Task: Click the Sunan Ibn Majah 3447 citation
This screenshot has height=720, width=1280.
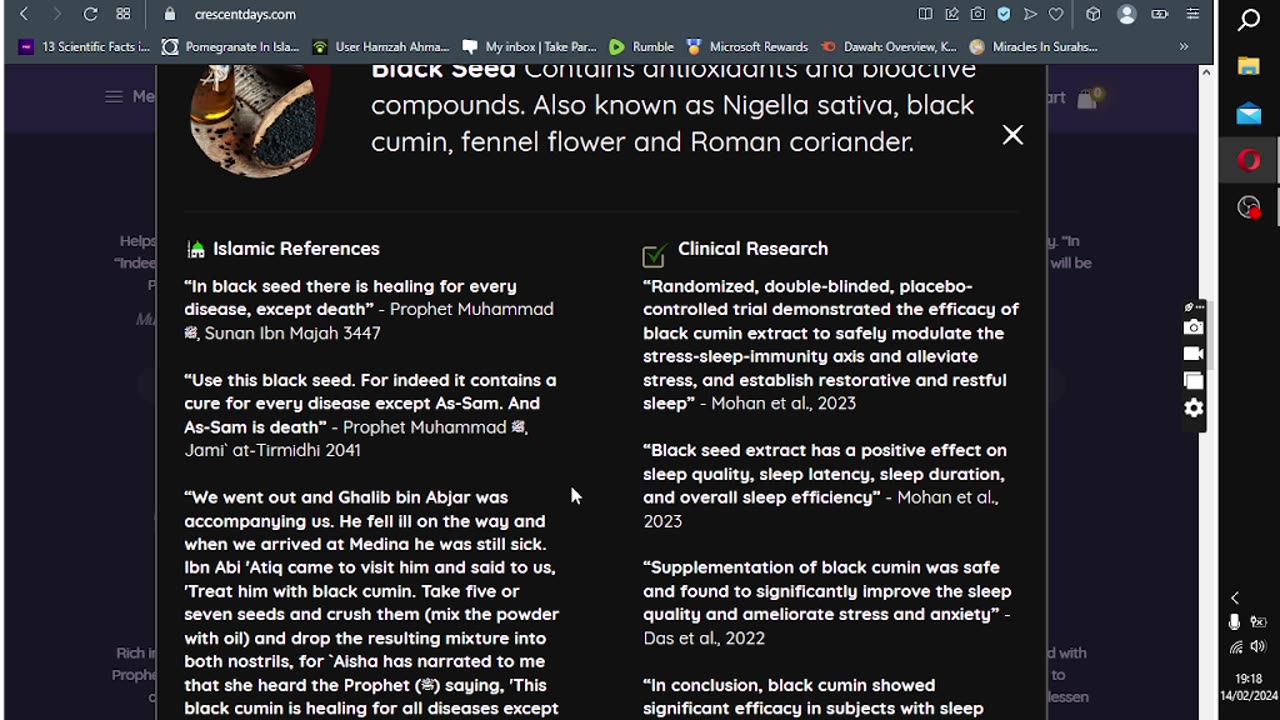Action: (292, 333)
